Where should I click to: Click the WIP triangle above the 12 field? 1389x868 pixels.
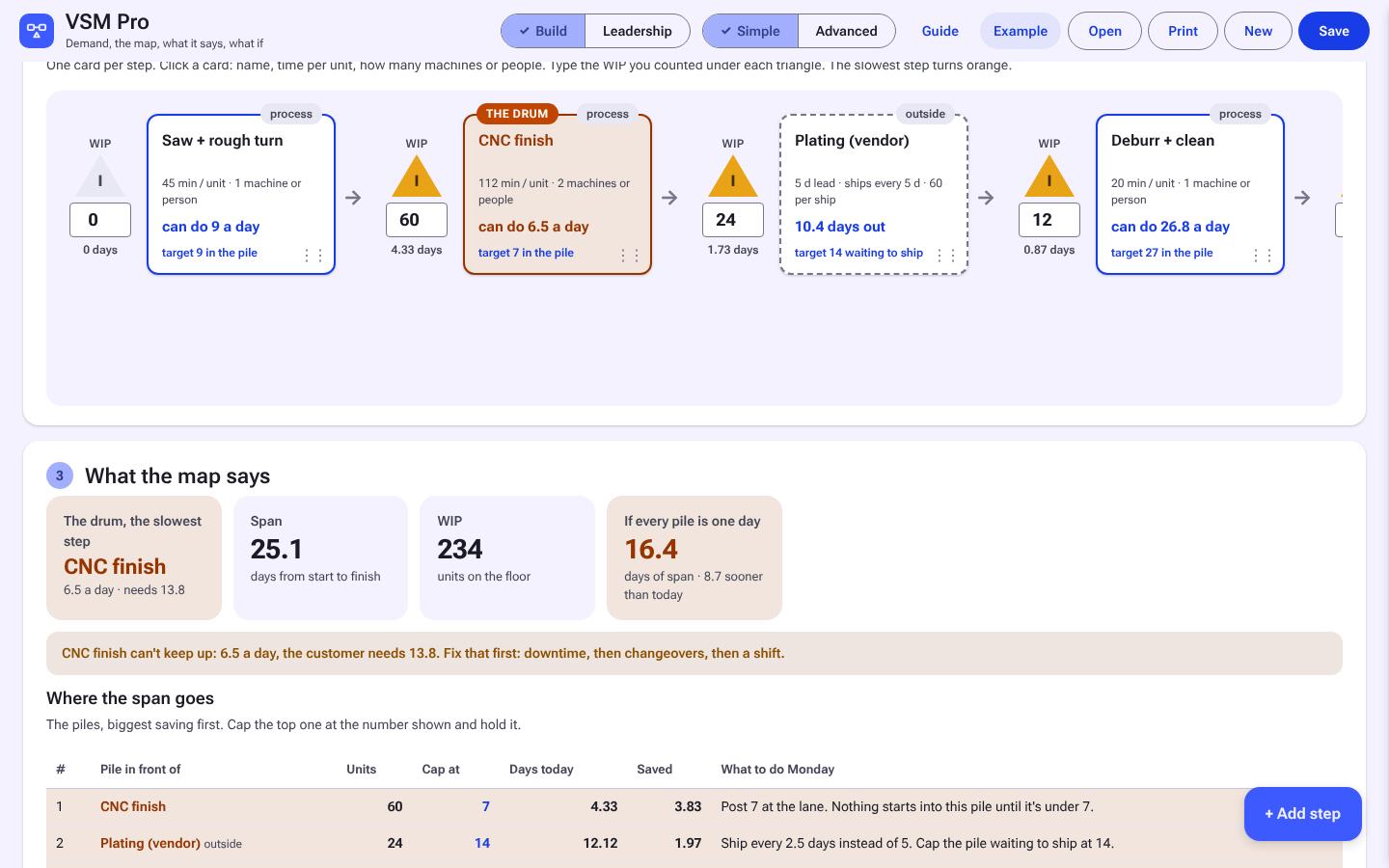[1049, 177]
